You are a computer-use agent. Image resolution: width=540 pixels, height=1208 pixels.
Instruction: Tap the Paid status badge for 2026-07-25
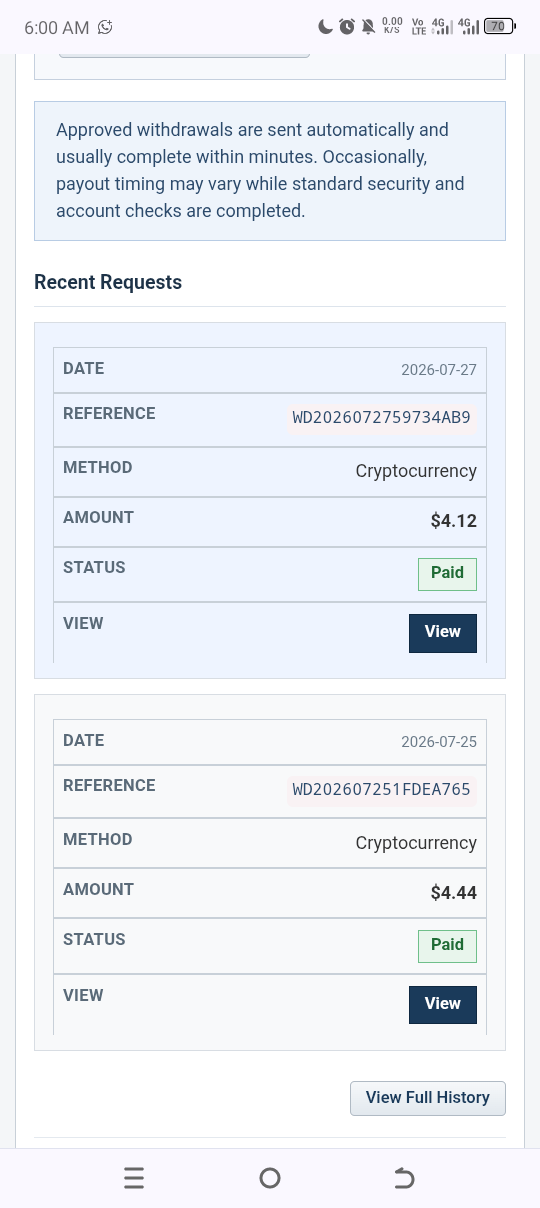447,946
